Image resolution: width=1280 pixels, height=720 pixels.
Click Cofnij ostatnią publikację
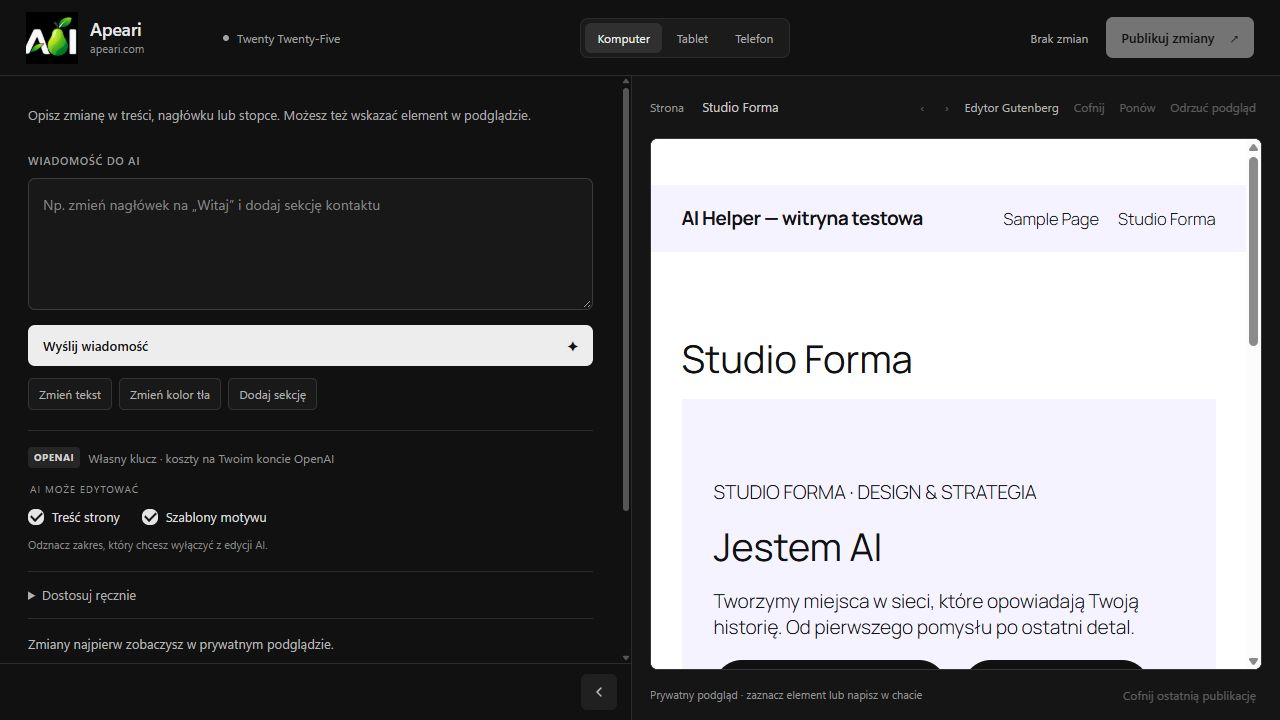click(1189, 696)
